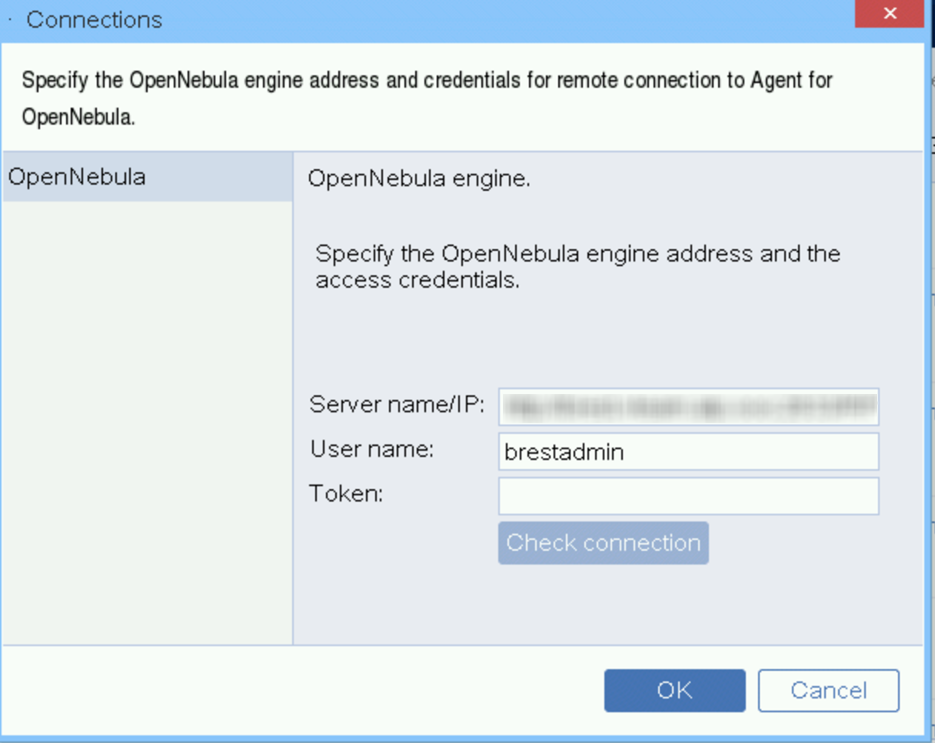Click the 'Server name/IP:' label
935x743 pixels.
(397, 404)
